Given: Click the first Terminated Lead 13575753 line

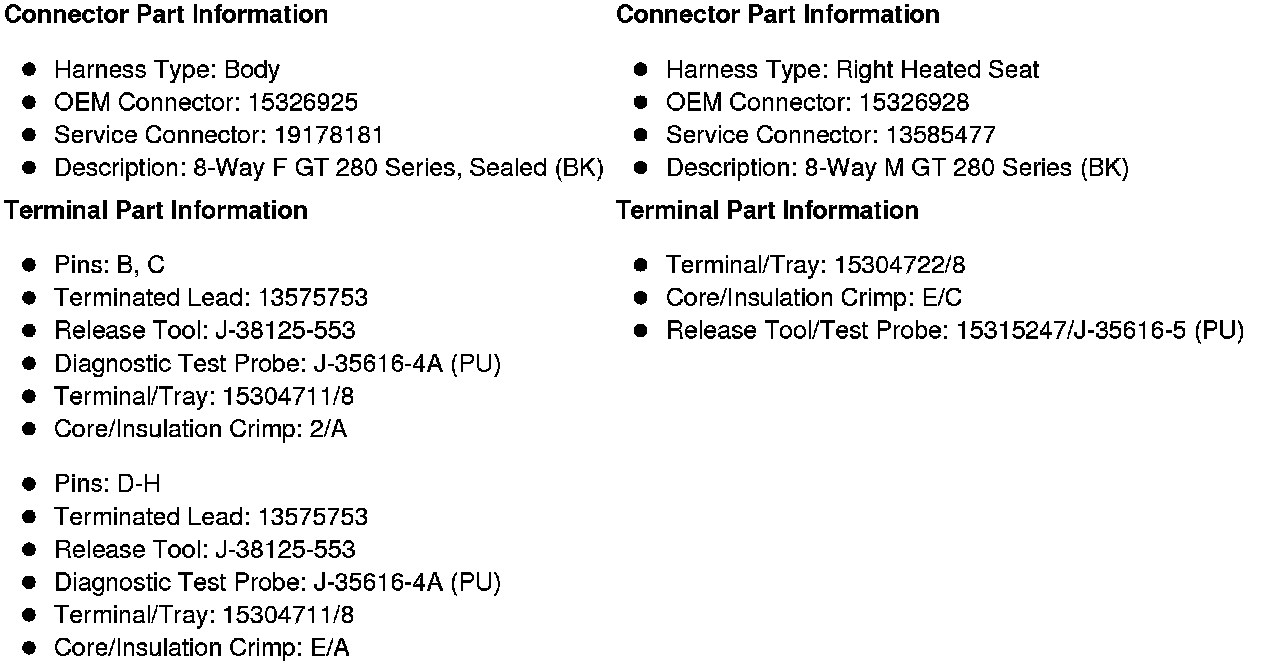Looking at the screenshot, I should tap(211, 298).
